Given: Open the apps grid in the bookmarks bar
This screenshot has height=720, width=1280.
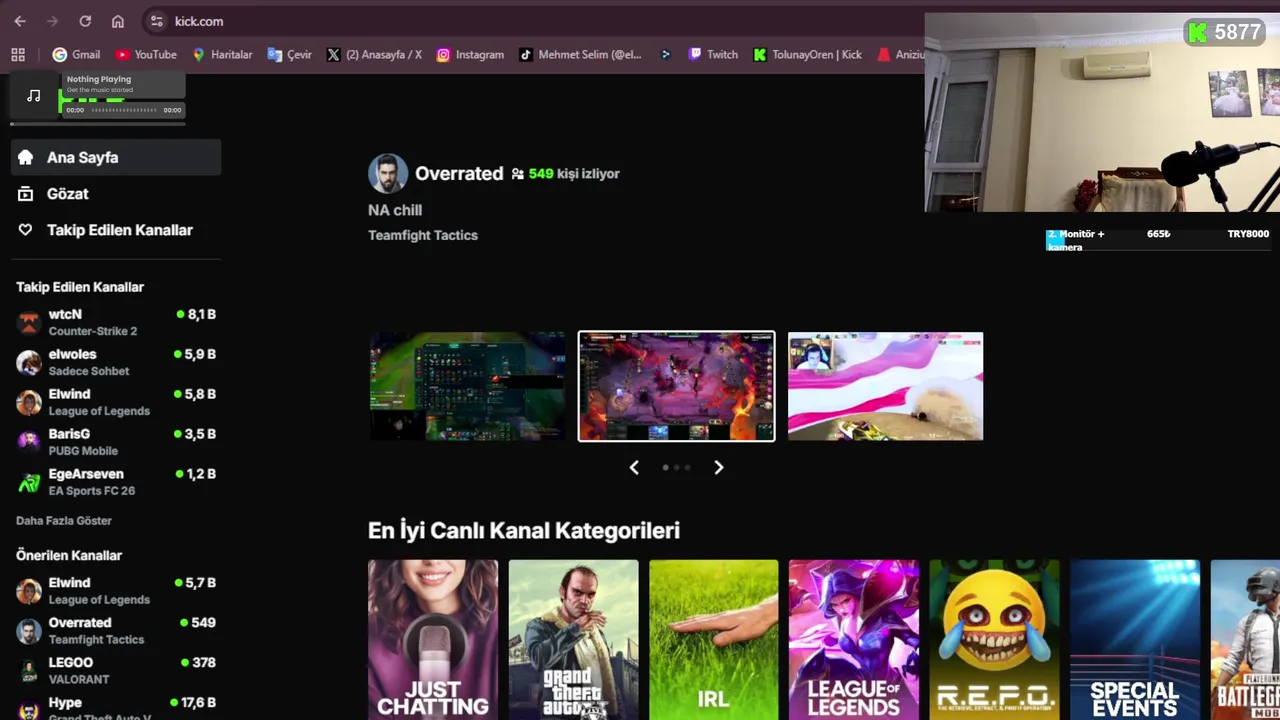Looking at the screenshot, I should tap(18, 55).
